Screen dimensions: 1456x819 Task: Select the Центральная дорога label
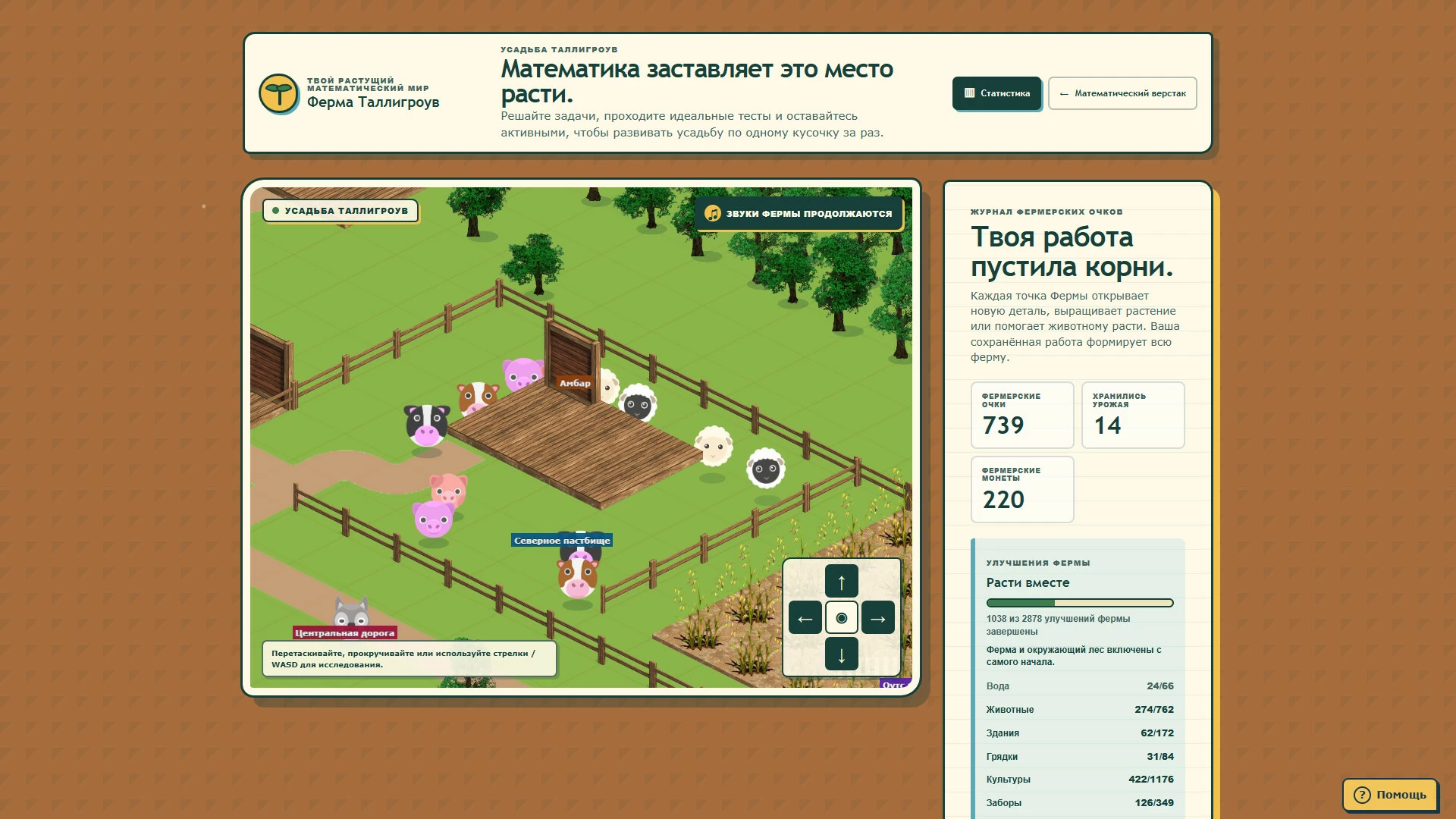pyautogui.click(x=345, y=633)
